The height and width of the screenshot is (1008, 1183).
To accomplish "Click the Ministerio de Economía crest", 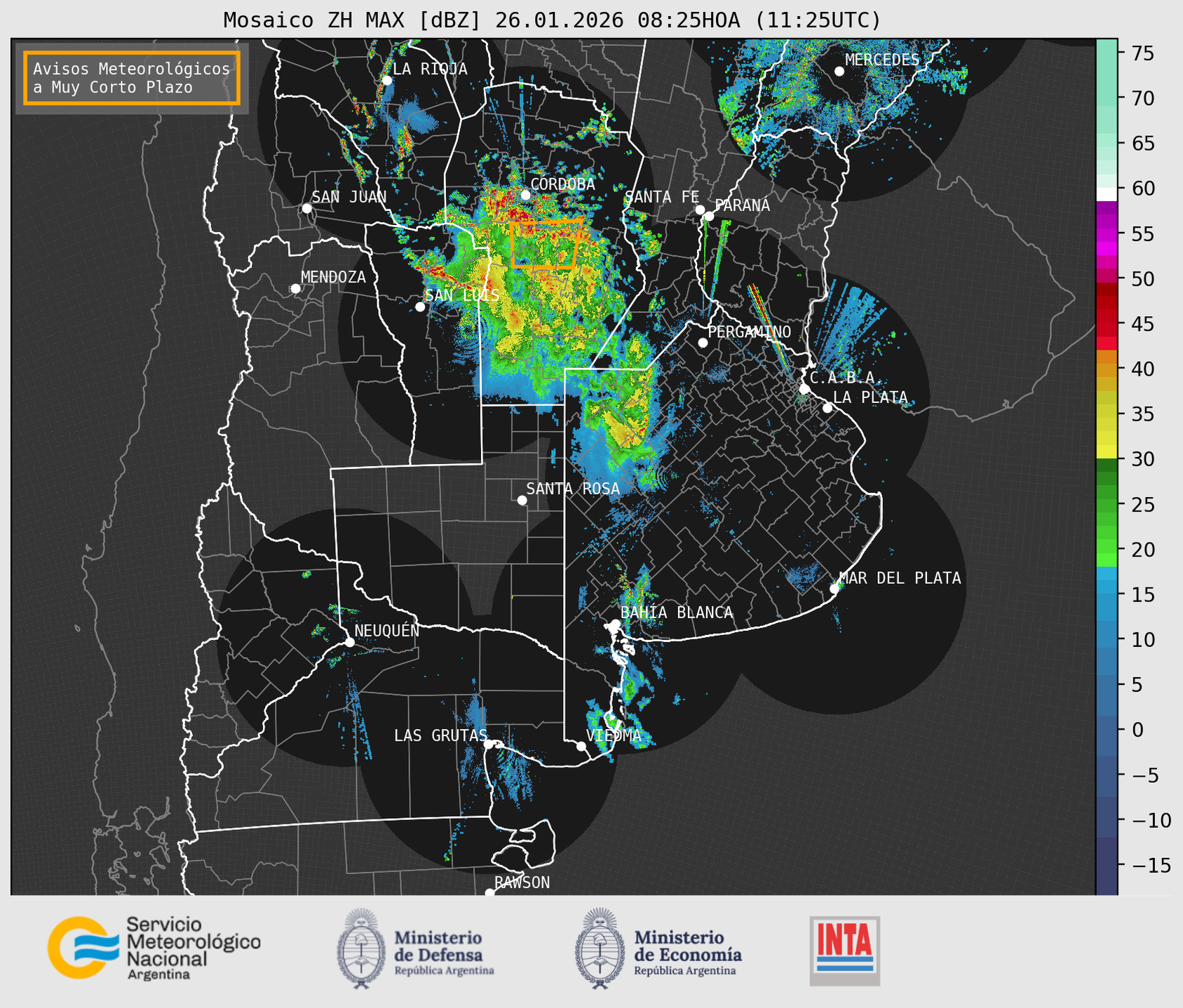I will click(598, 948).
